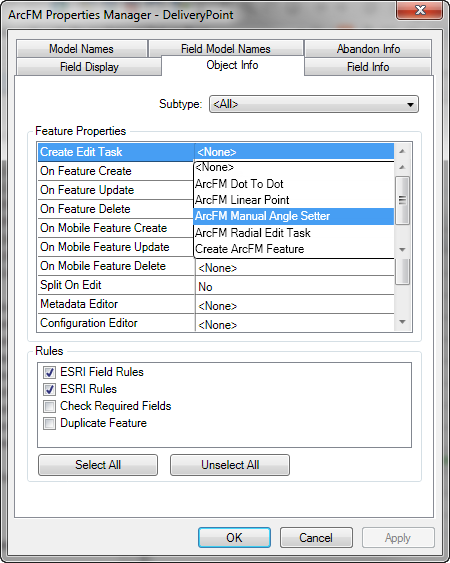Viewport: 450px width, 563px height.
Task: Open the Subtype dropdown
Action: (x=314, y=104)
